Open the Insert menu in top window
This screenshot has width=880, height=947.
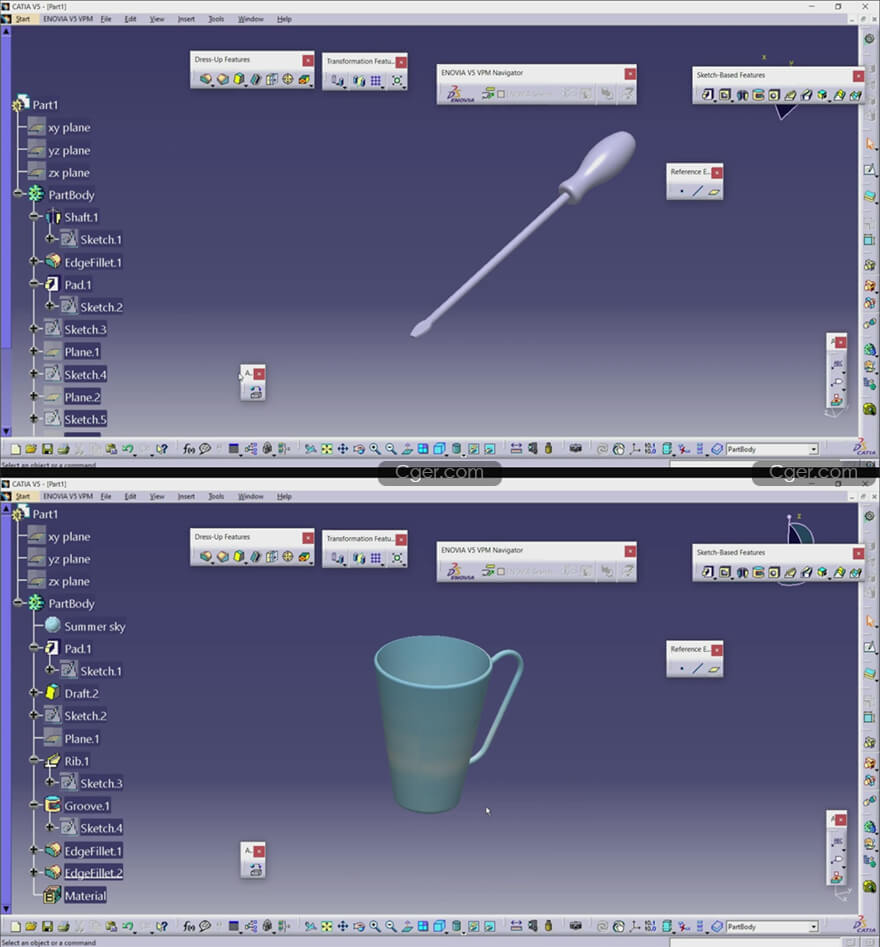(x=186, y=19)
